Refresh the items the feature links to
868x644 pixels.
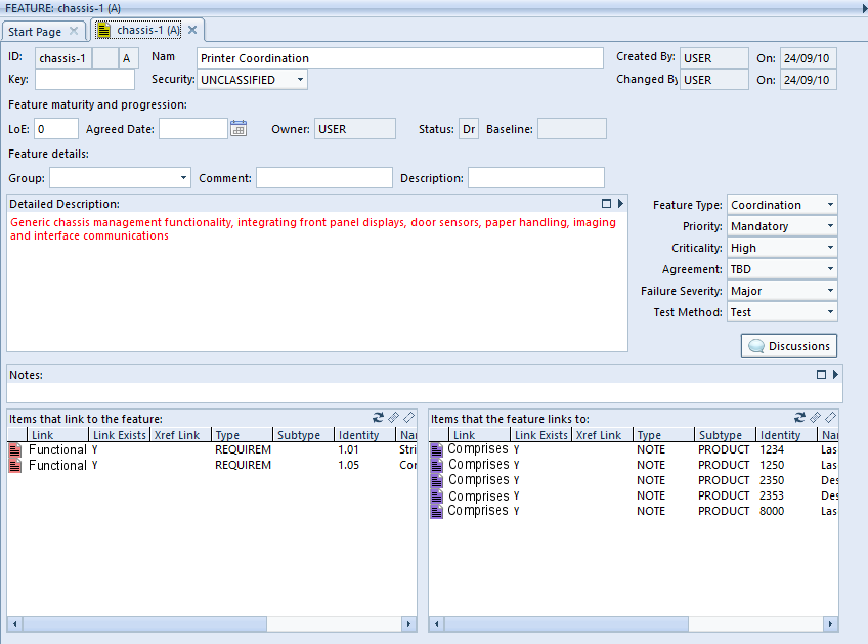(x=800, y=418)
